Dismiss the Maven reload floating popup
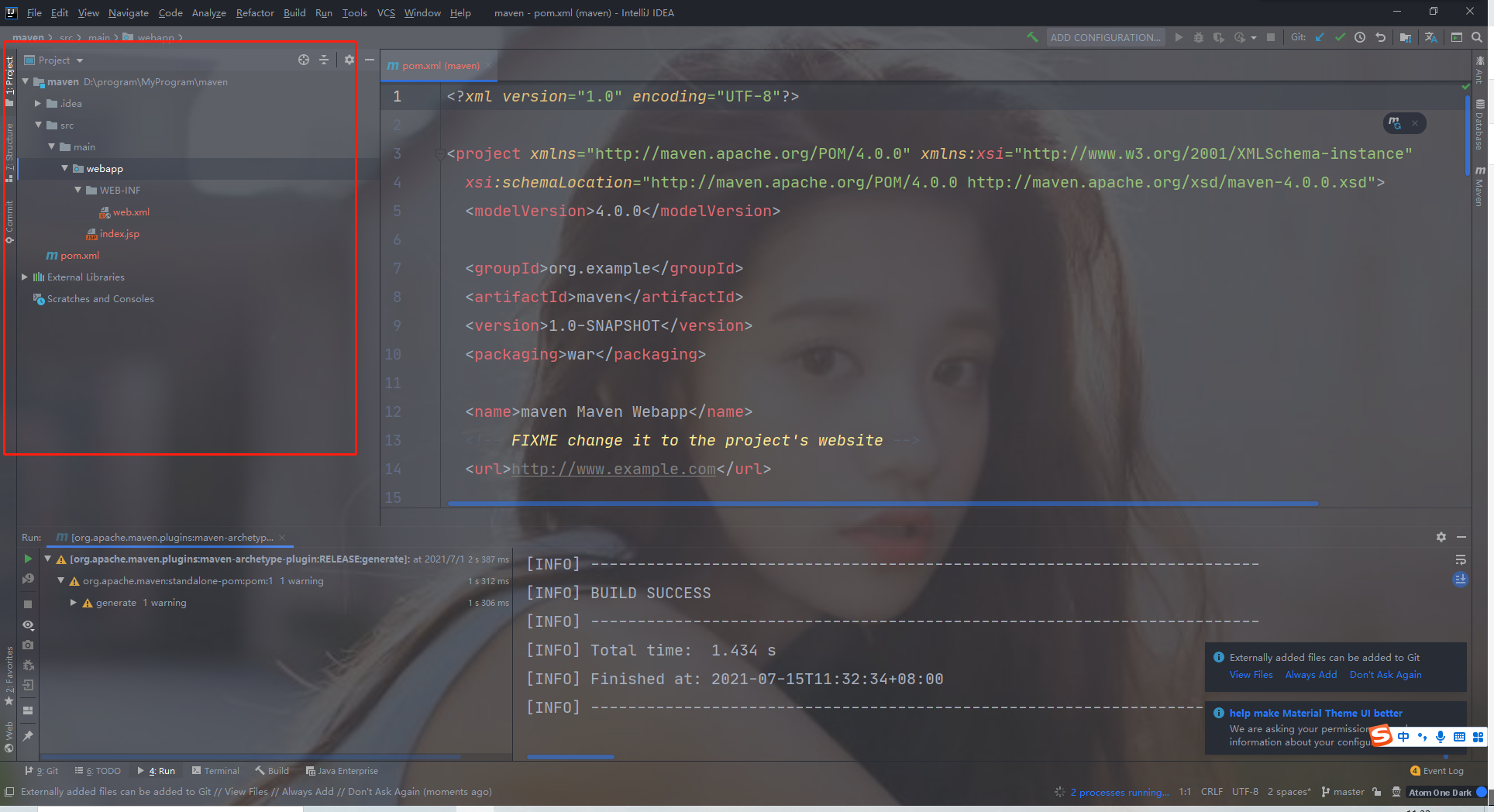 tap(1415, 122)
